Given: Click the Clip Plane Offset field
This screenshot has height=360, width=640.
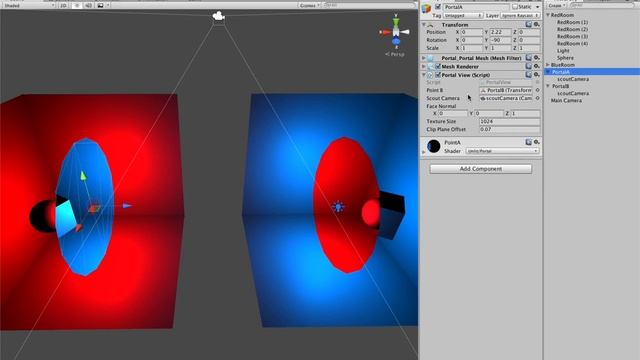Looking at the screenshot, I should [x=509, y=129].
